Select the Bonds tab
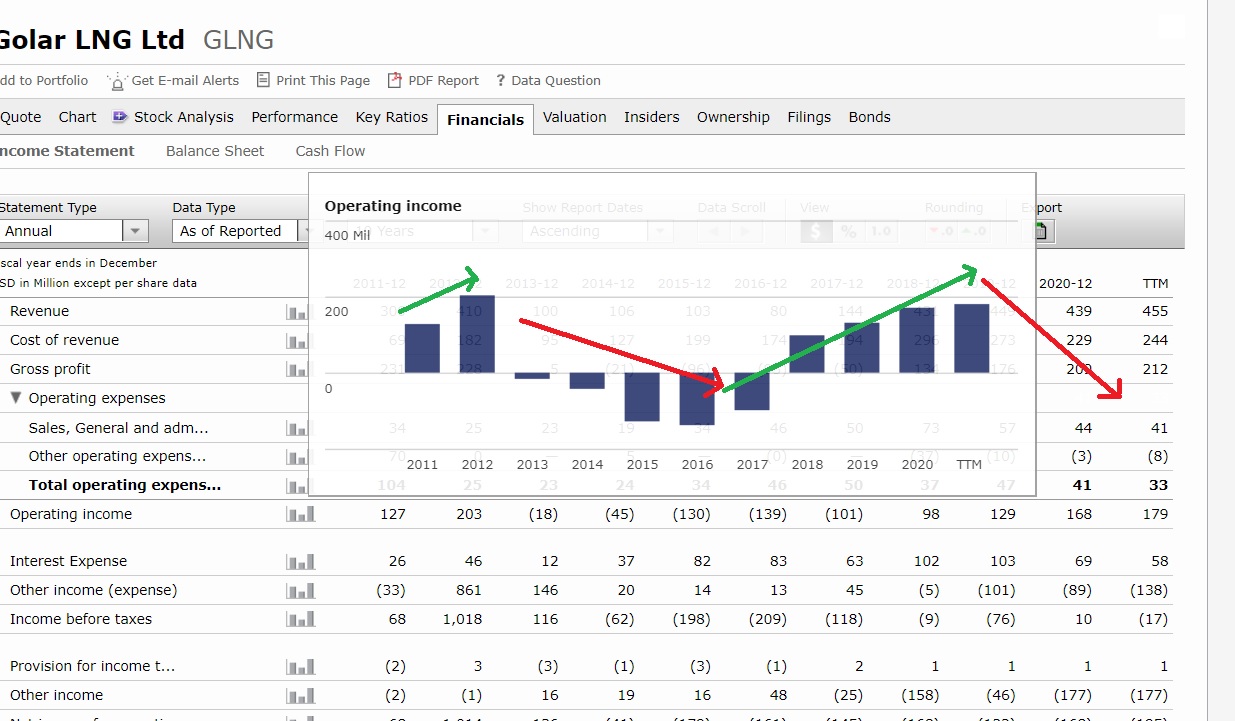 (x=869, y=117)
